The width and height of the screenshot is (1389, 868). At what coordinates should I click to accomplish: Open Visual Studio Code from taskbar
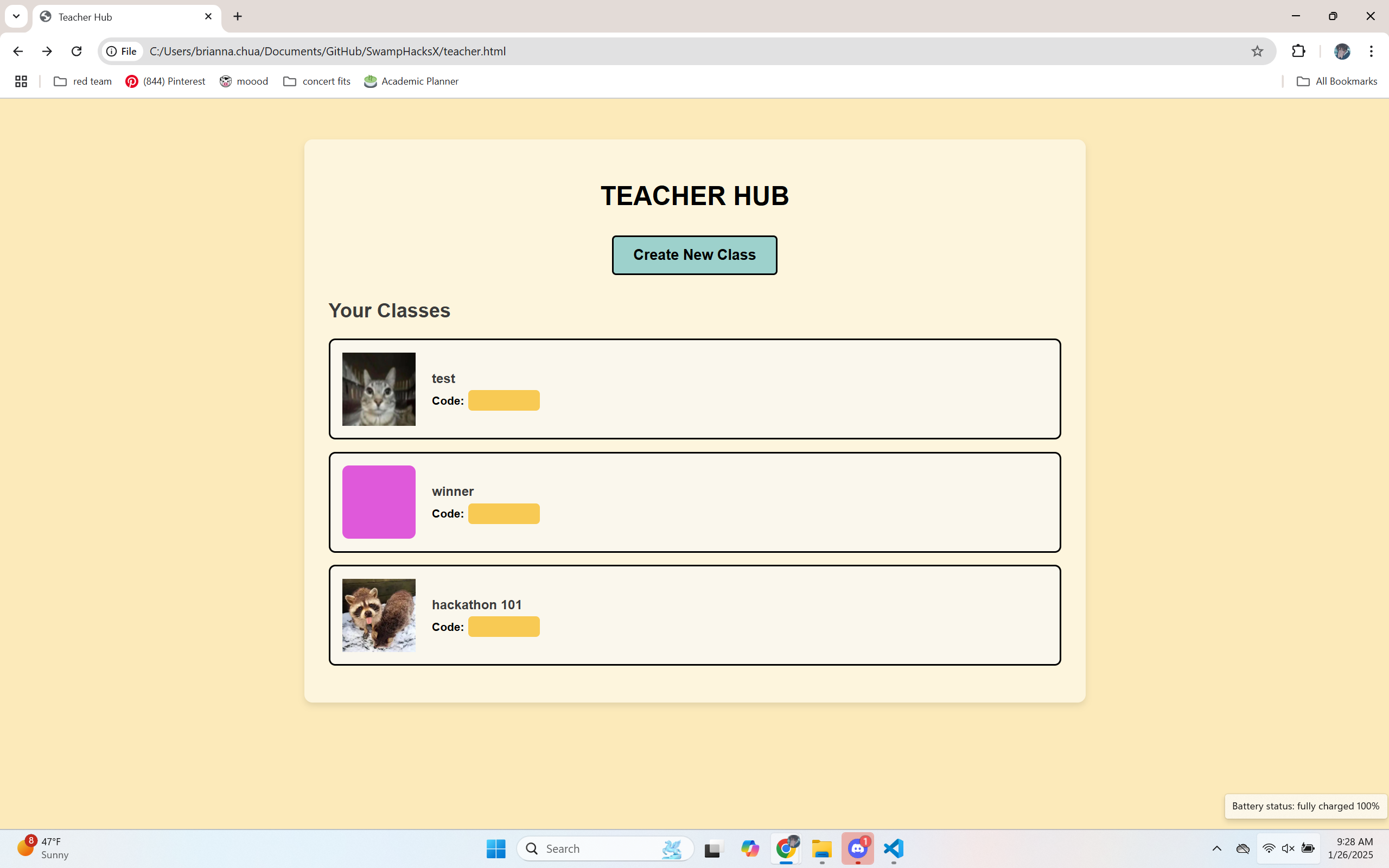[894, 848]
